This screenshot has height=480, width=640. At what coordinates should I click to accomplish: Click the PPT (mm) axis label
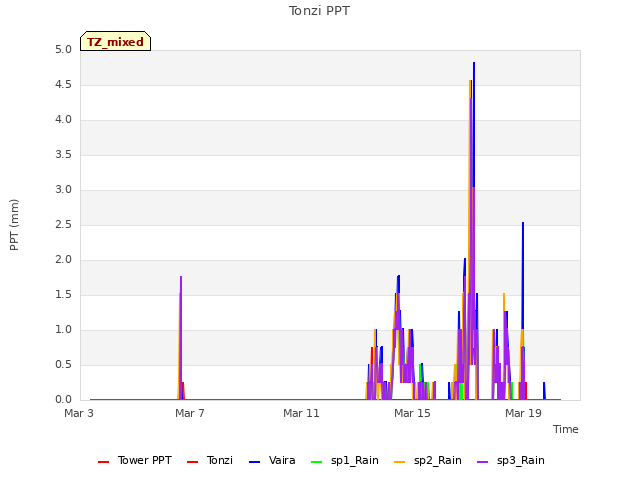[x=14, y=225]
